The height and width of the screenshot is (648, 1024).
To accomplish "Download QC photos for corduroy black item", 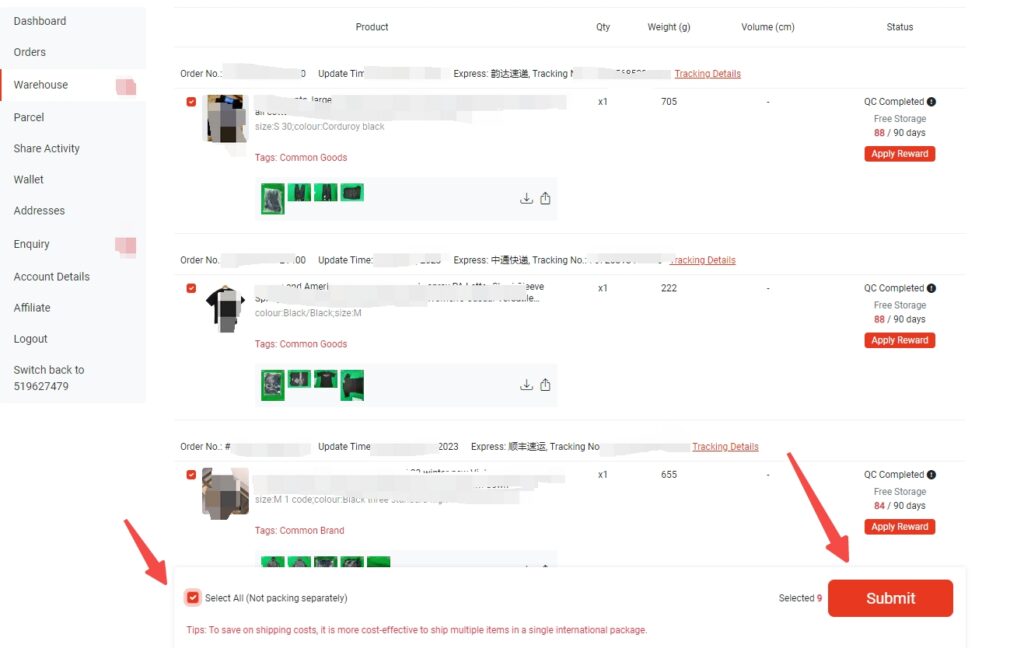I will pyautogui.click(x=526, y=198).
